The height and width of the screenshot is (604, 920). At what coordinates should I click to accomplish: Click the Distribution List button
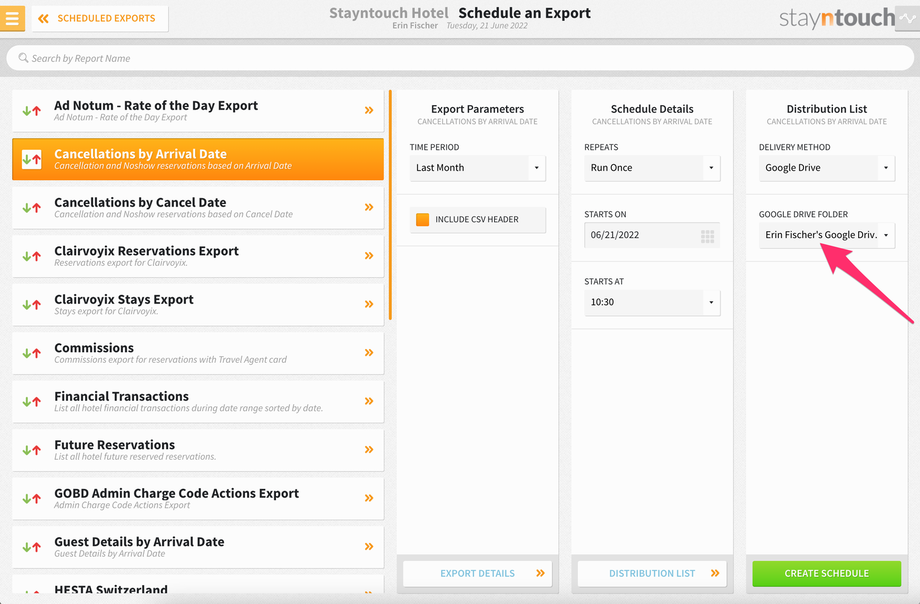pos(652,573)
